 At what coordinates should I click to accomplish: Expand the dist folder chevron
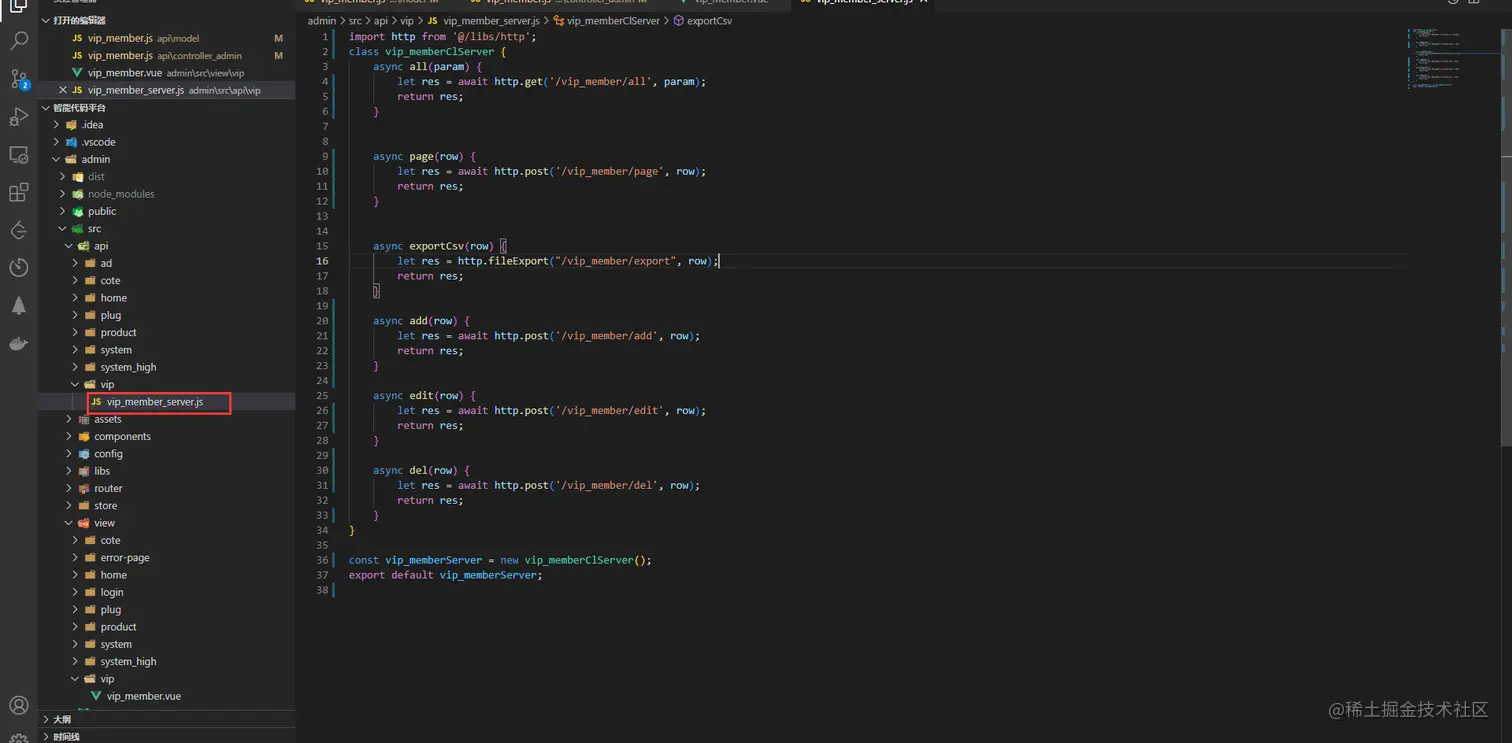(63, 177)
